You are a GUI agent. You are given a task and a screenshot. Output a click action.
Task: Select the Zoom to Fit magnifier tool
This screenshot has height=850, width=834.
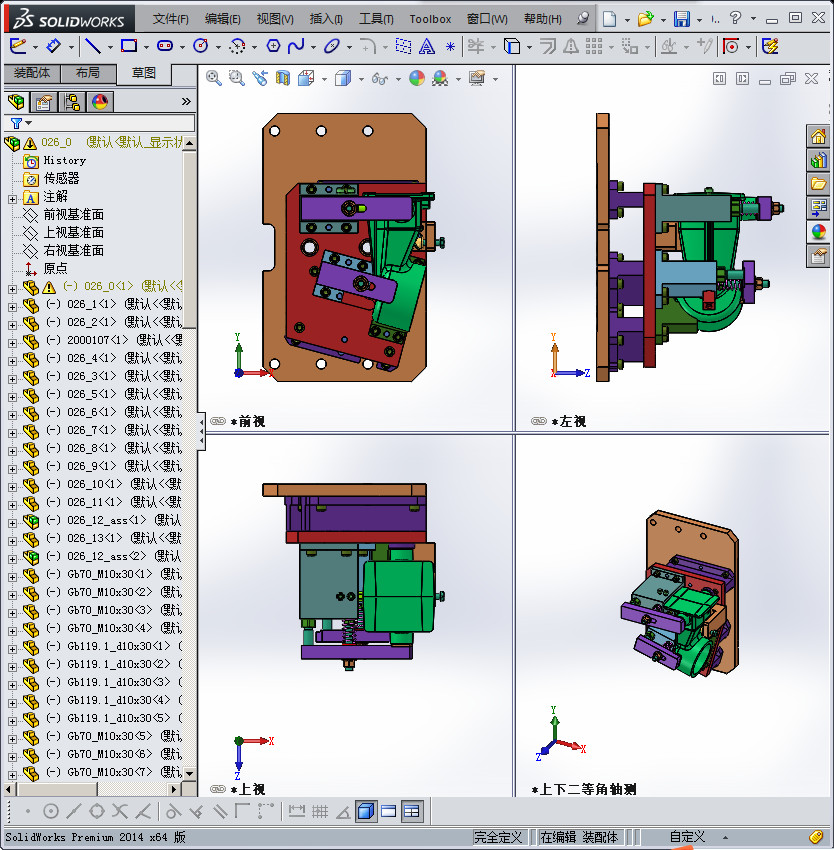point(213,78)
